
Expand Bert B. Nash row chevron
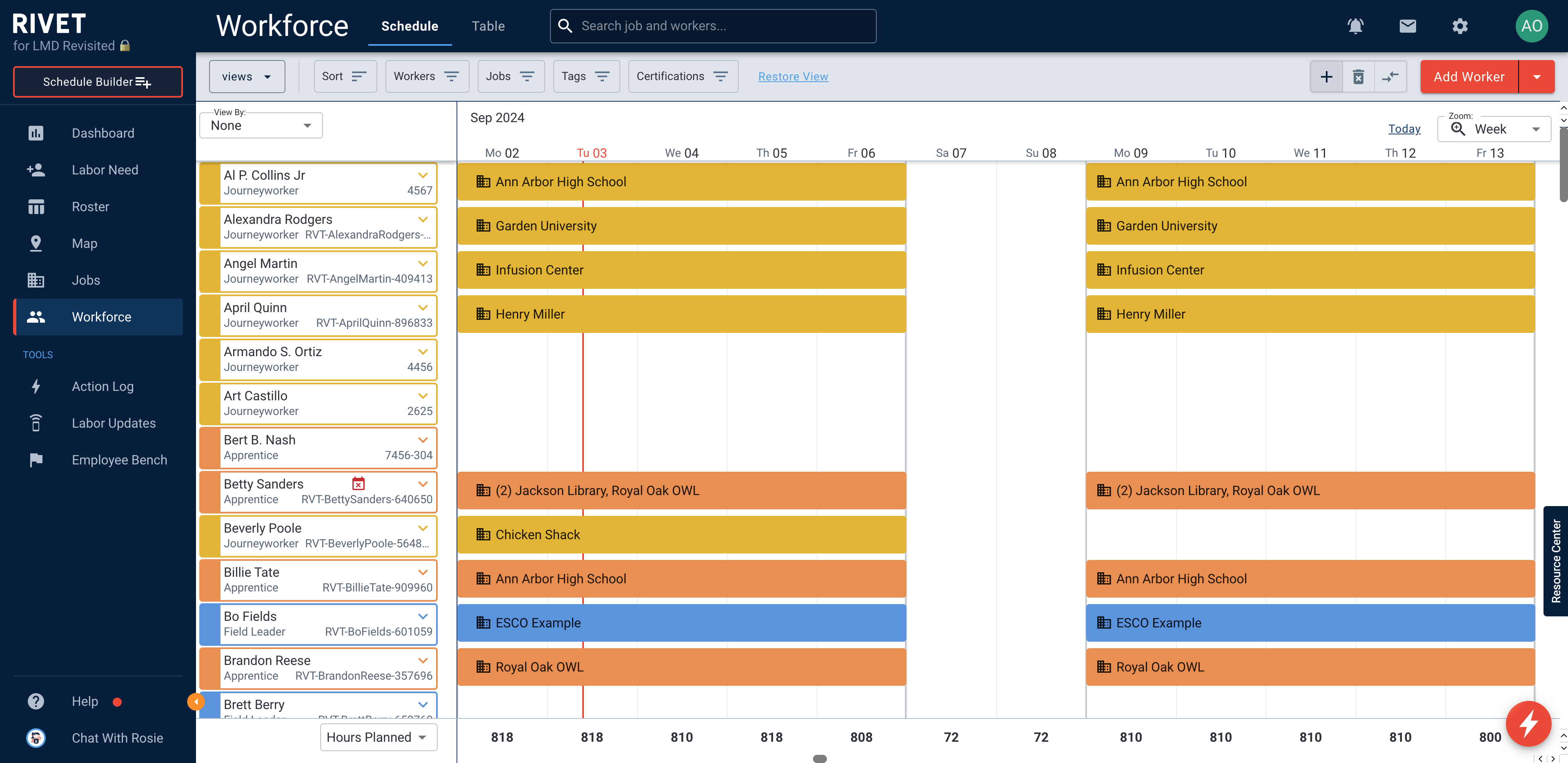click(423, 440)
